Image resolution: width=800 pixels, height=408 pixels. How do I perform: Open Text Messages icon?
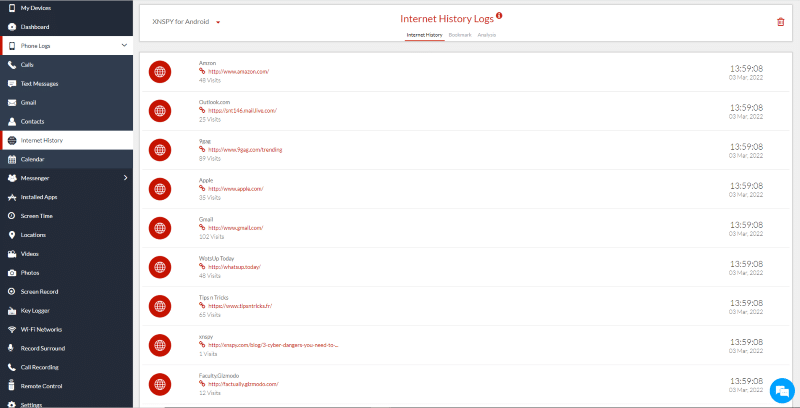[12, 84]
